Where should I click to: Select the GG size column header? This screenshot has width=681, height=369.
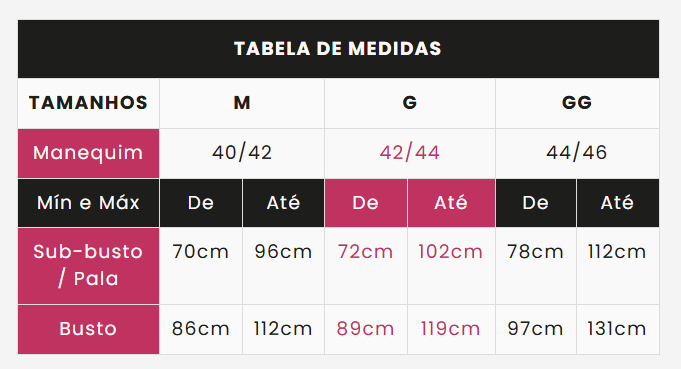click(x=577, y=103)
